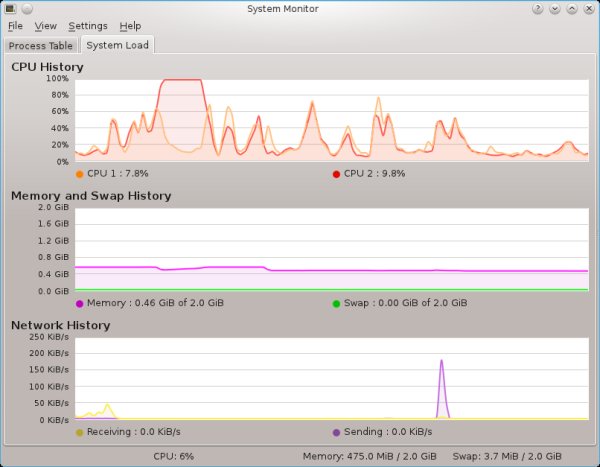
Task: Click the orange CPU 1 color dot
Action: pyautogui.click(x=80, y=174)
